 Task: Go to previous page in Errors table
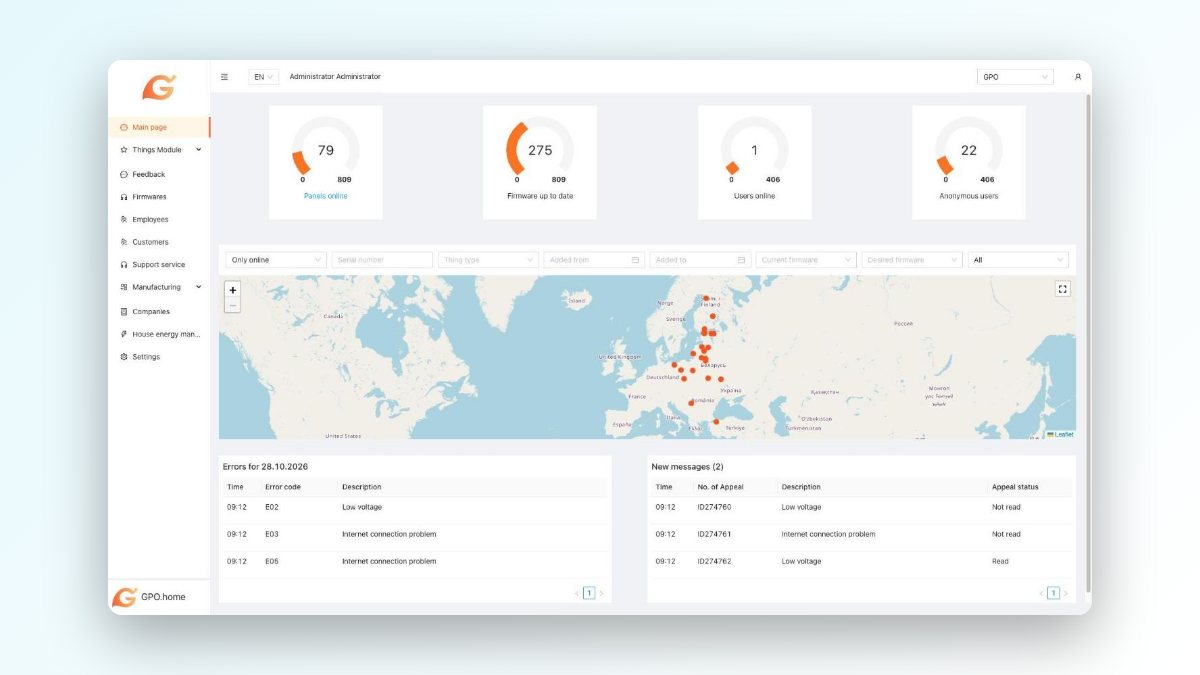click(577, 593)
